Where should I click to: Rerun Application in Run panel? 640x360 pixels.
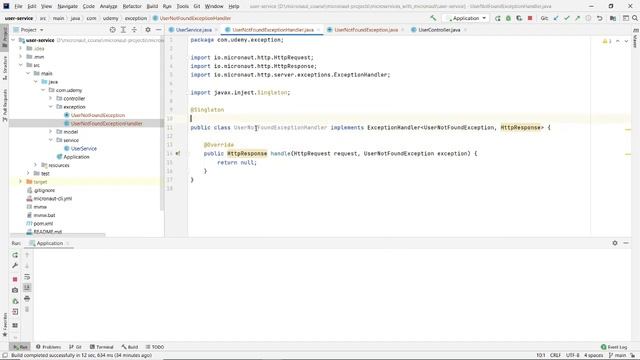pos(15,255)
